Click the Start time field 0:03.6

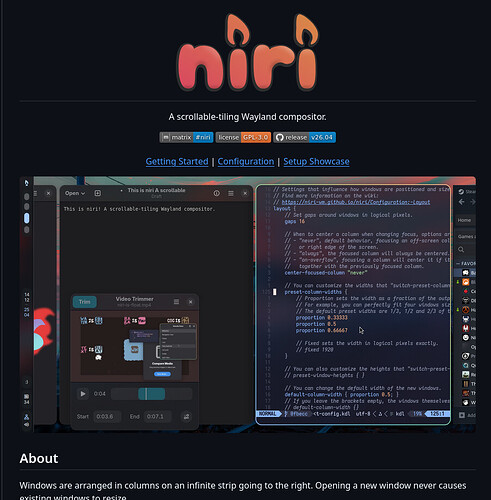click(x=106, y=417)
